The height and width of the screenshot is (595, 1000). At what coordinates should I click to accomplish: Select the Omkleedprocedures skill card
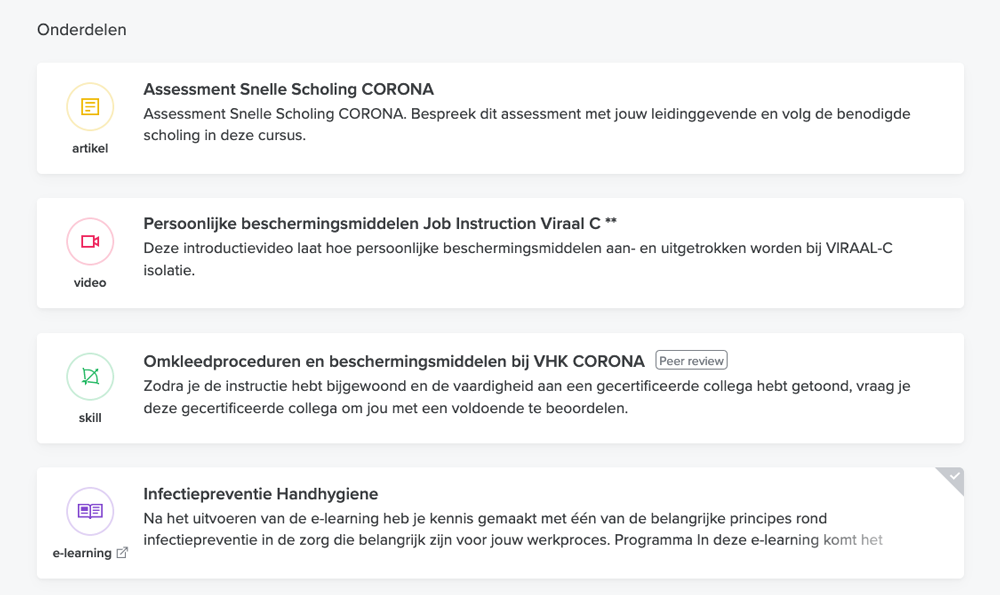pos(500,388)
